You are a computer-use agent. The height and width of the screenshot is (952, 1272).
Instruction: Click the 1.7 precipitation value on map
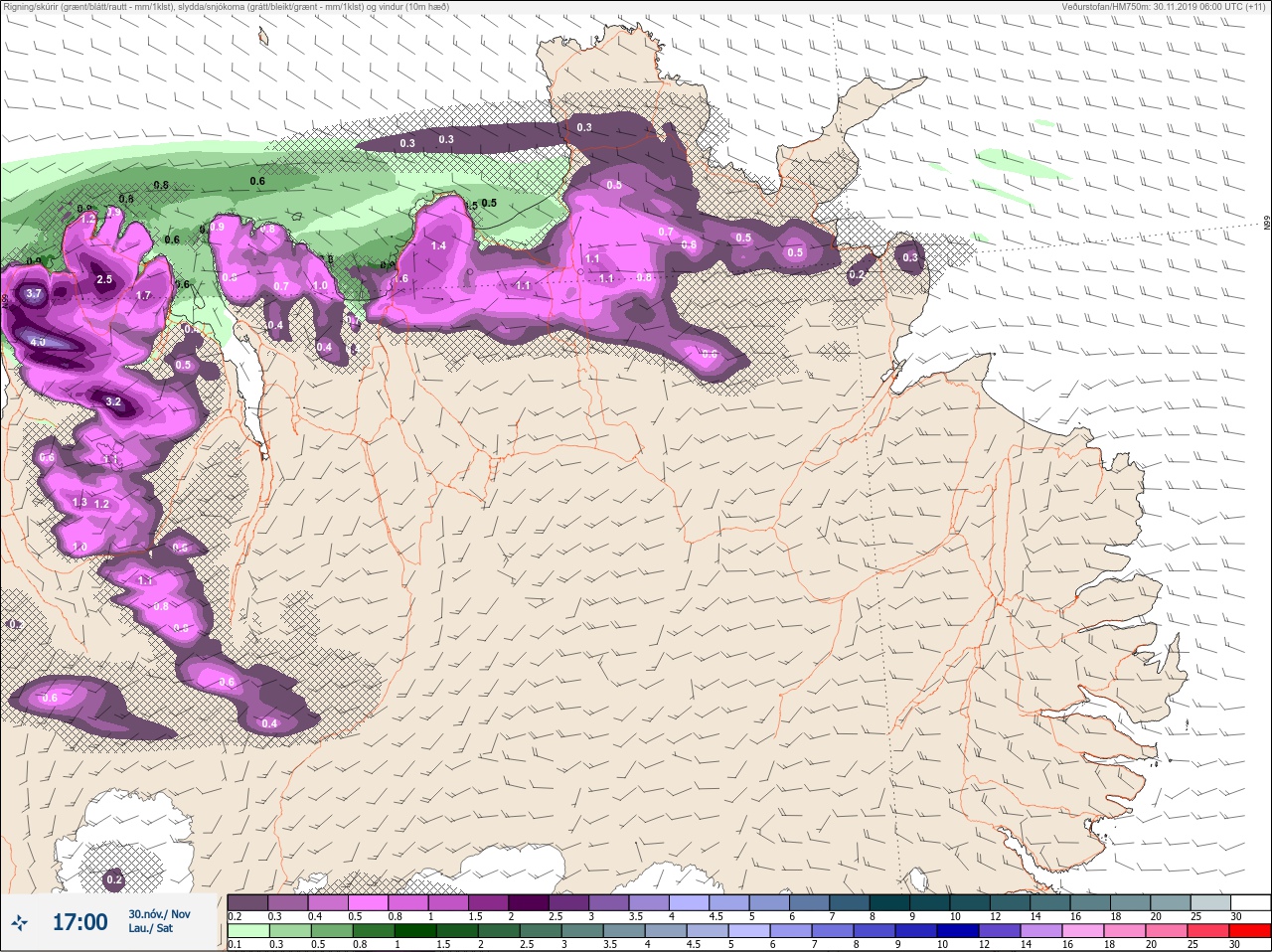coord(143,295)
